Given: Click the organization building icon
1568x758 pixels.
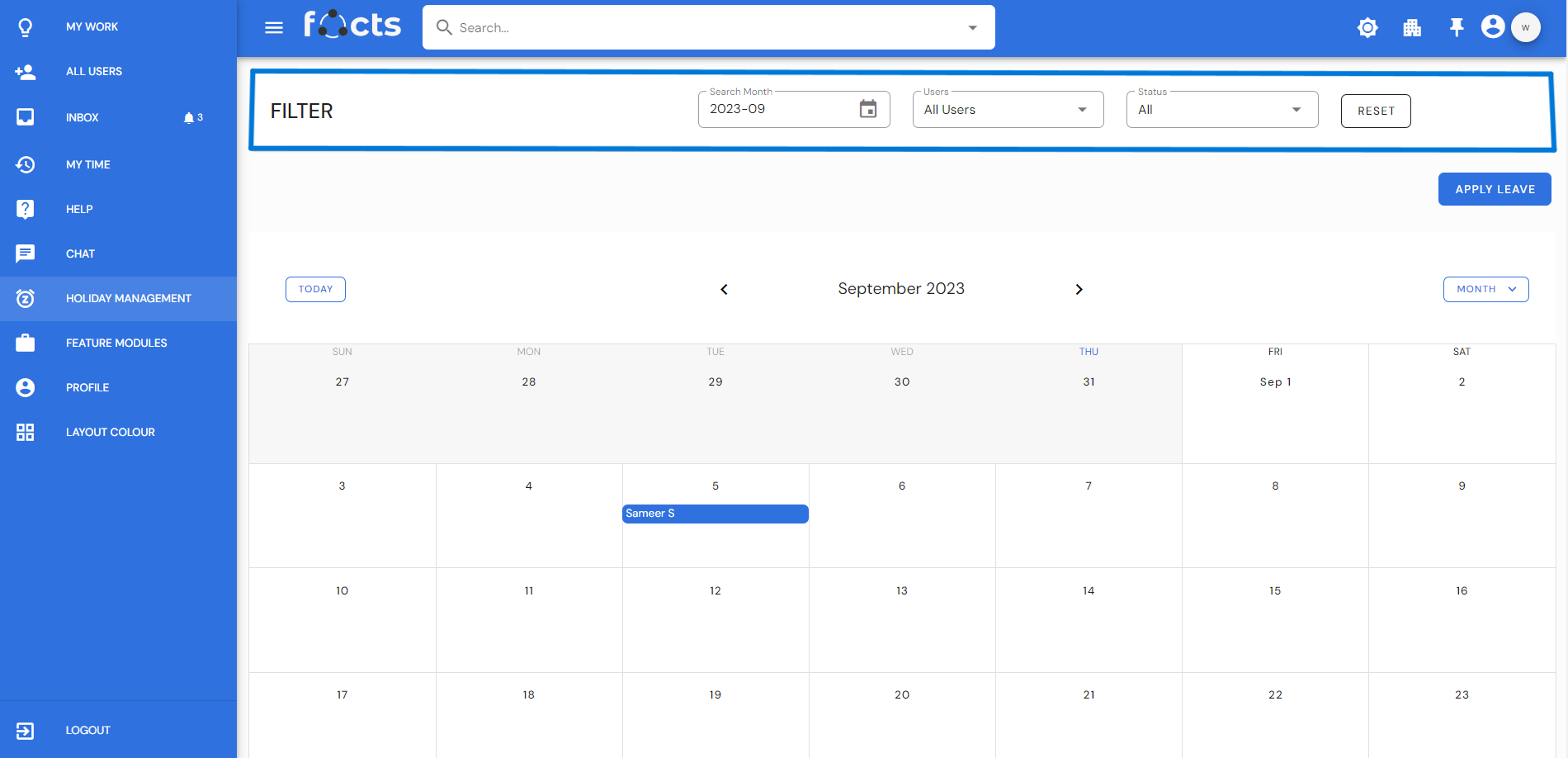Looking at the screenshot, I should [1412, 28].
